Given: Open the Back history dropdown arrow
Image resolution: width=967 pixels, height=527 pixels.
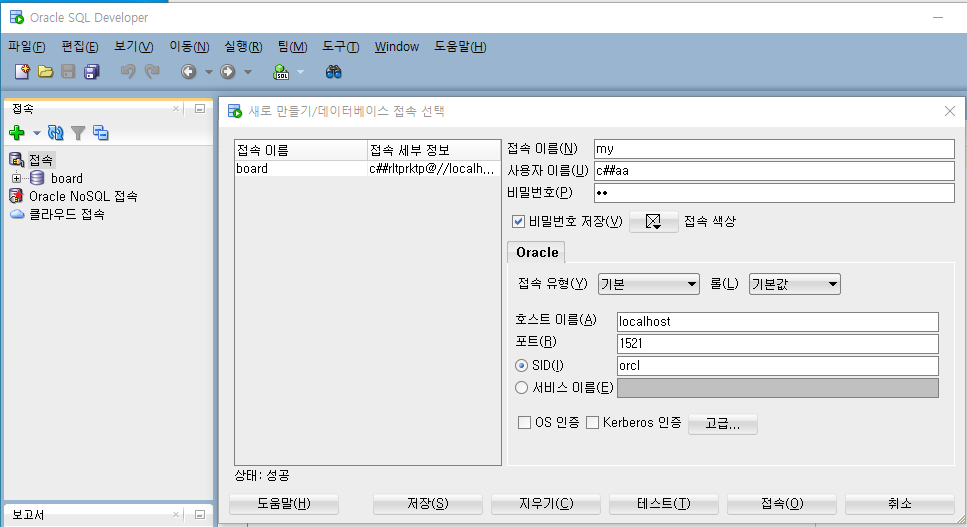Looking at the screenshot, I should [x=208, y=72].
